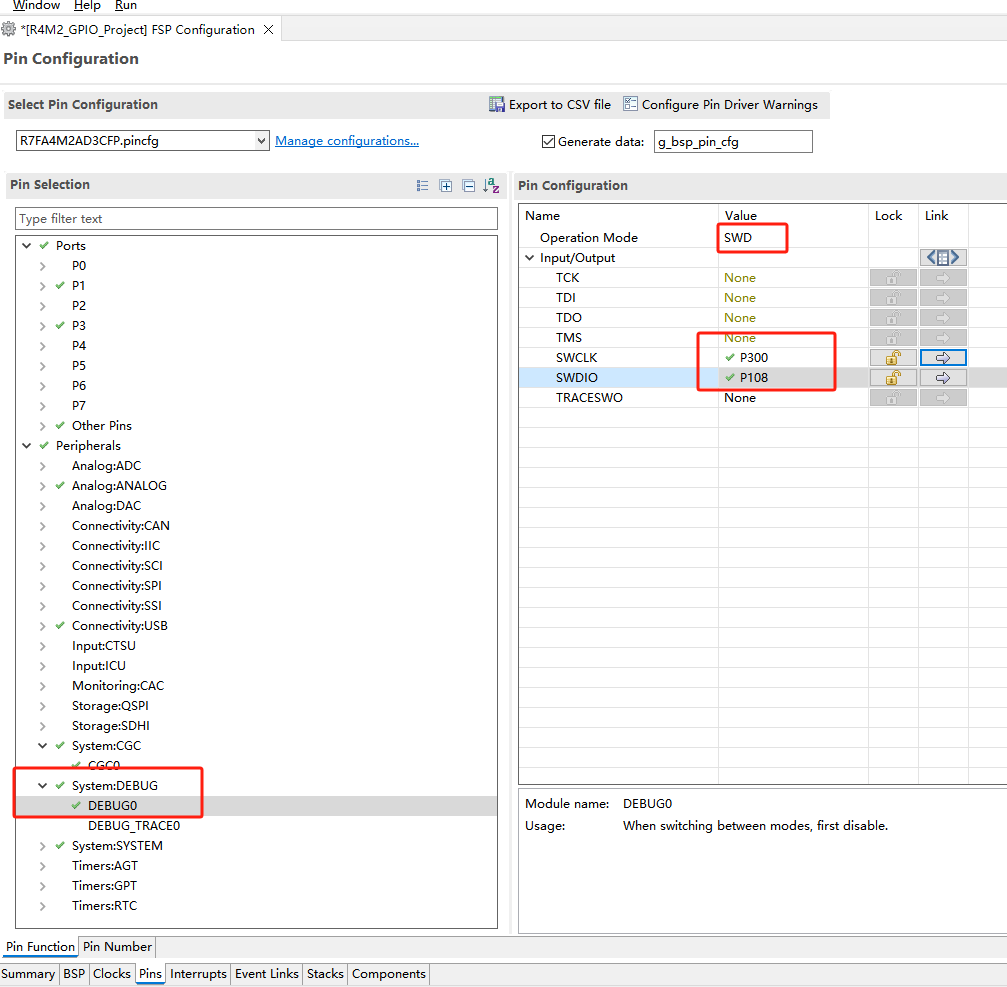The height and width of the screenshot is (987, 1007).
Task: Click the Configure Pin Driver Warnings label
Action: pos(730,104)
